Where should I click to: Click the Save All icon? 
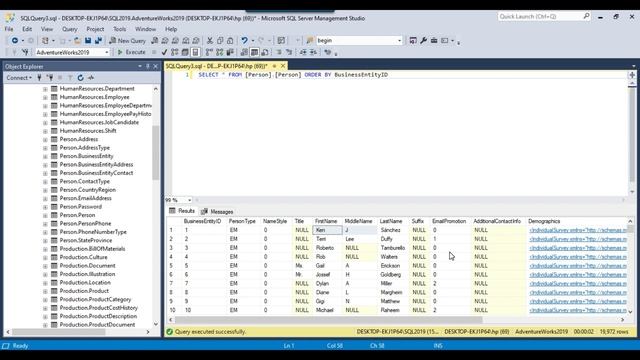(98, 40)
